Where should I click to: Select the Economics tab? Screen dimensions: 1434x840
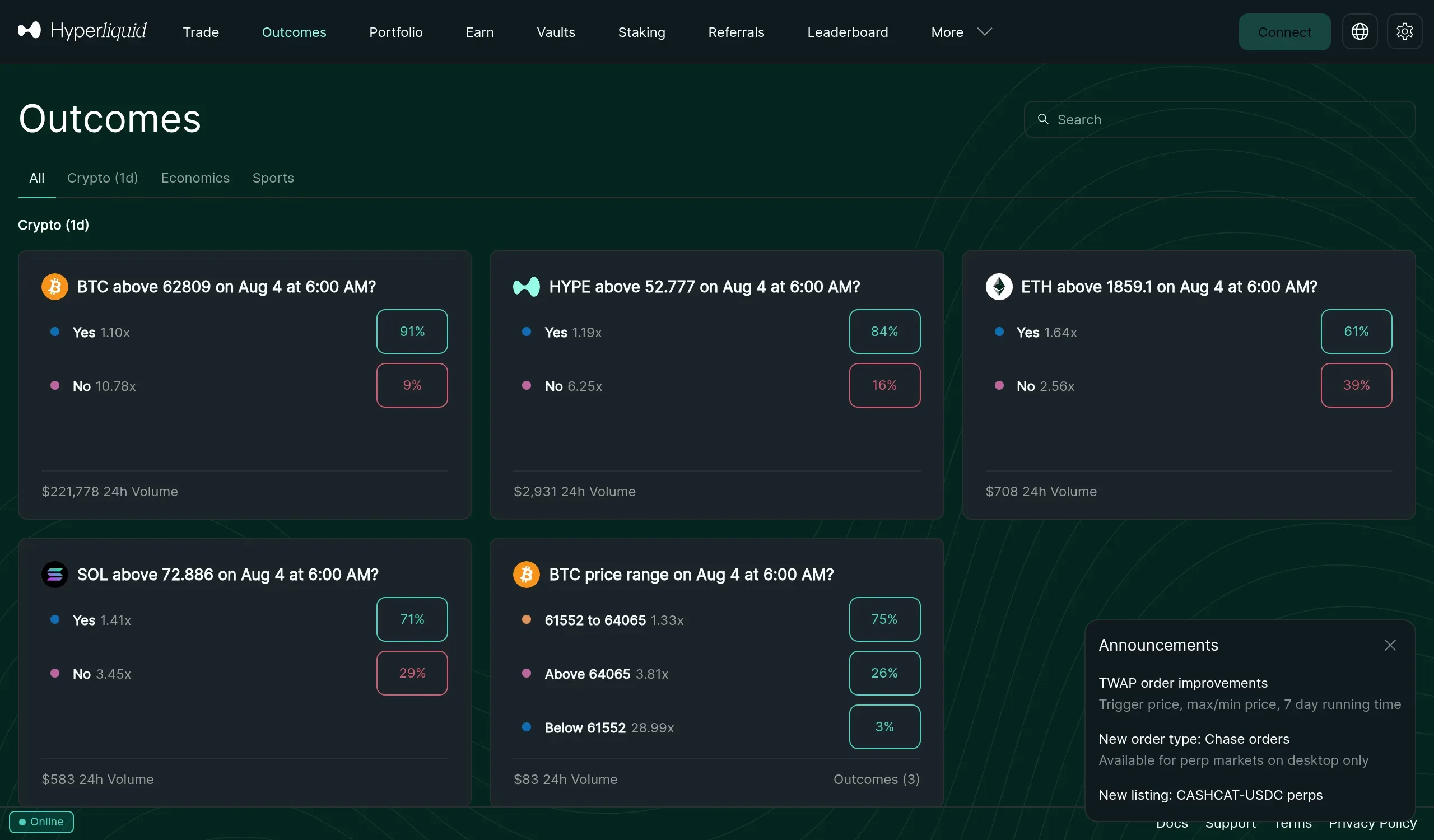[x=195, y=178]
